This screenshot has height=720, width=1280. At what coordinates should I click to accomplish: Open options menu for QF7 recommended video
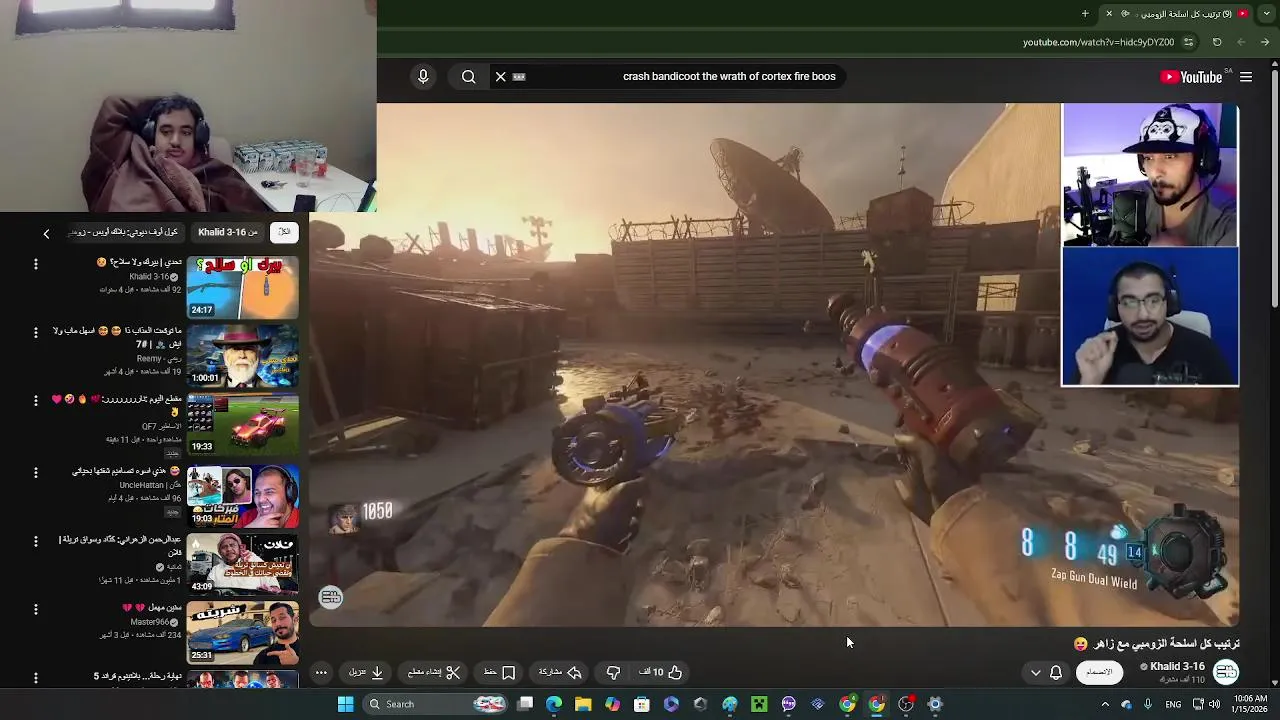(x=36, y=400)
